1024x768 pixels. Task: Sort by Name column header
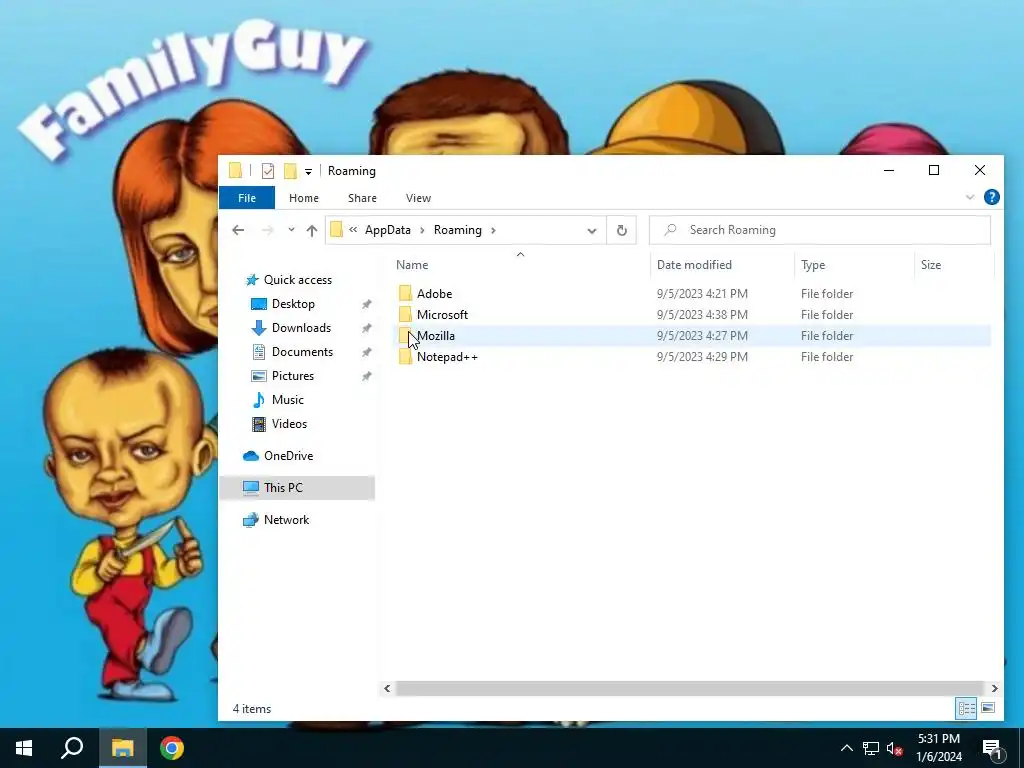[x=412, y=264]
